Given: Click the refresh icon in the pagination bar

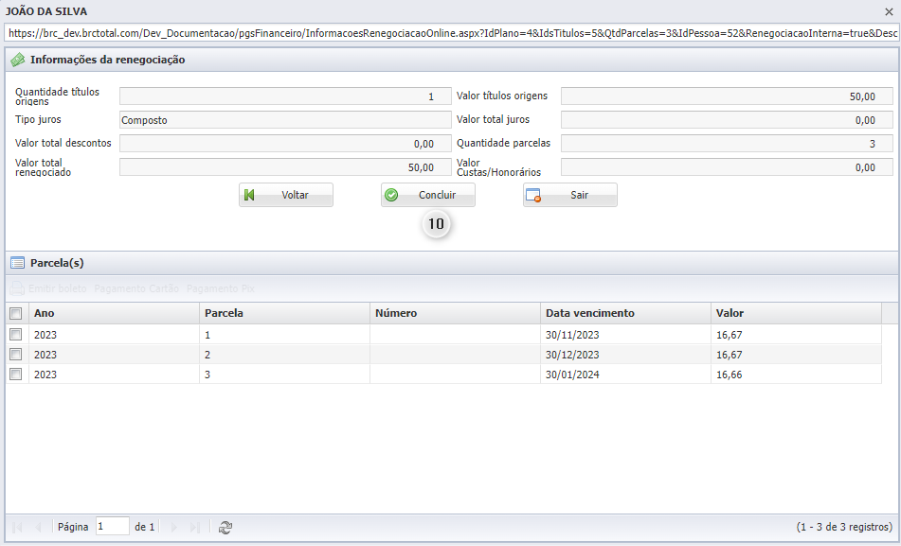Looking at the screenshot, I should [225, 527].
